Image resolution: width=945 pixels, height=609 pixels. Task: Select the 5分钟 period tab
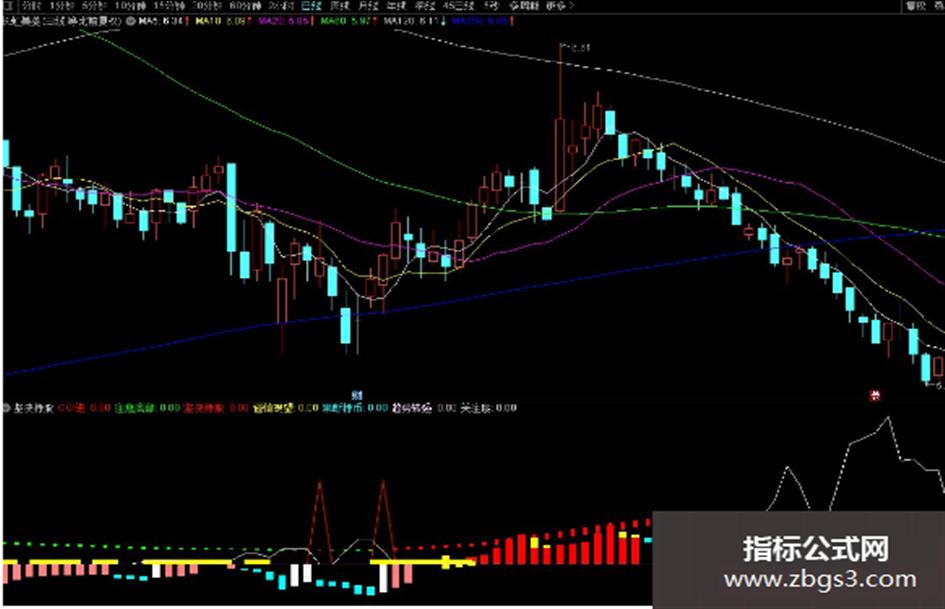tap(93, 6)
